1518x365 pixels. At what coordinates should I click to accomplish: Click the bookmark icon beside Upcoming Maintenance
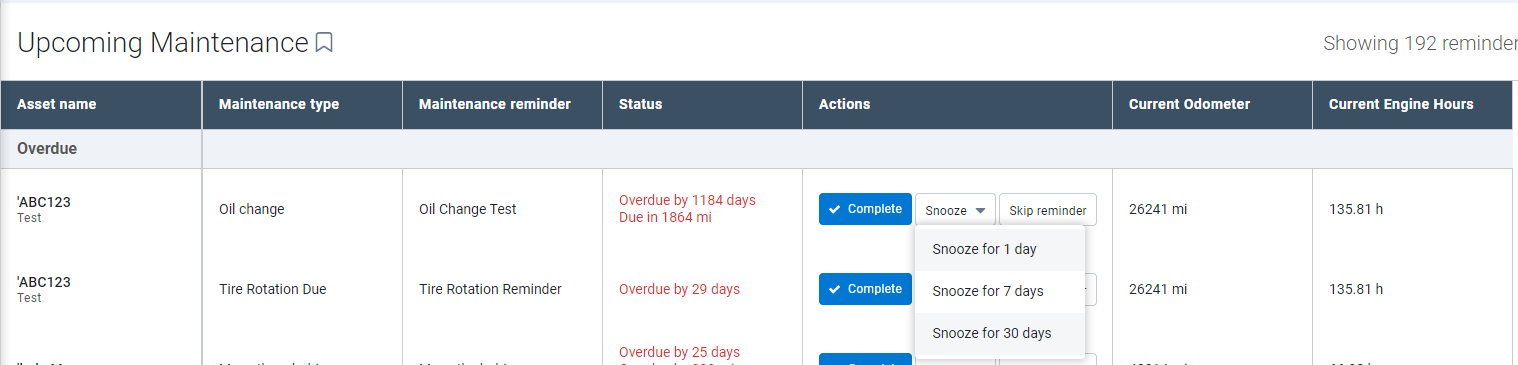pyautogui.click(x=324, y=43)
